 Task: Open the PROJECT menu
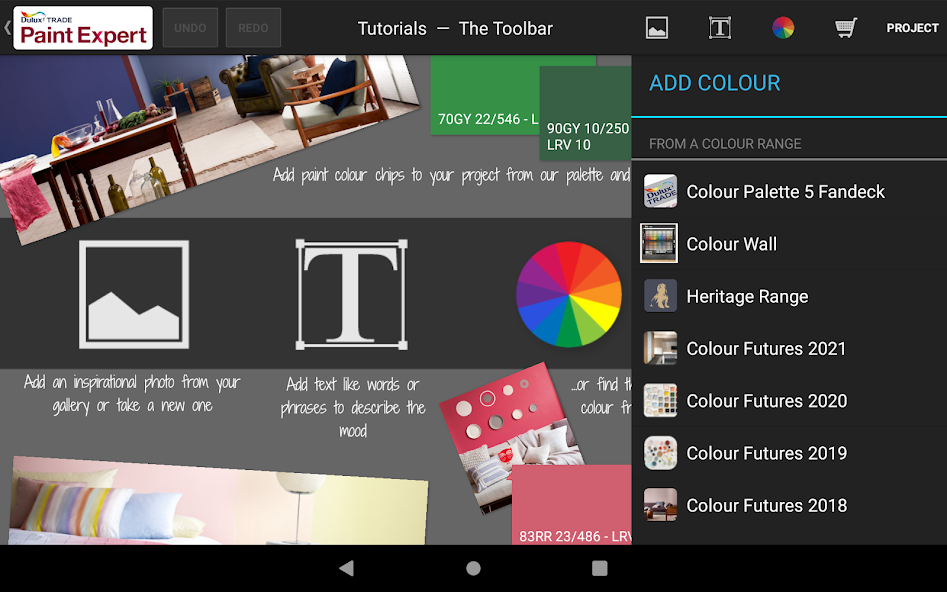point(912,28)
